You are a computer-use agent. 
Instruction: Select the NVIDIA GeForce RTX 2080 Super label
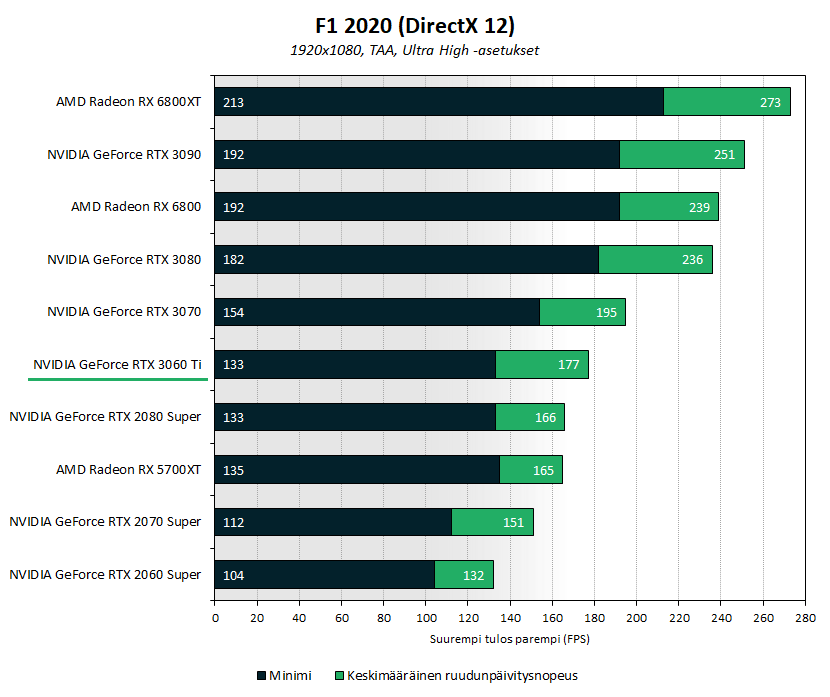(105, 417)
